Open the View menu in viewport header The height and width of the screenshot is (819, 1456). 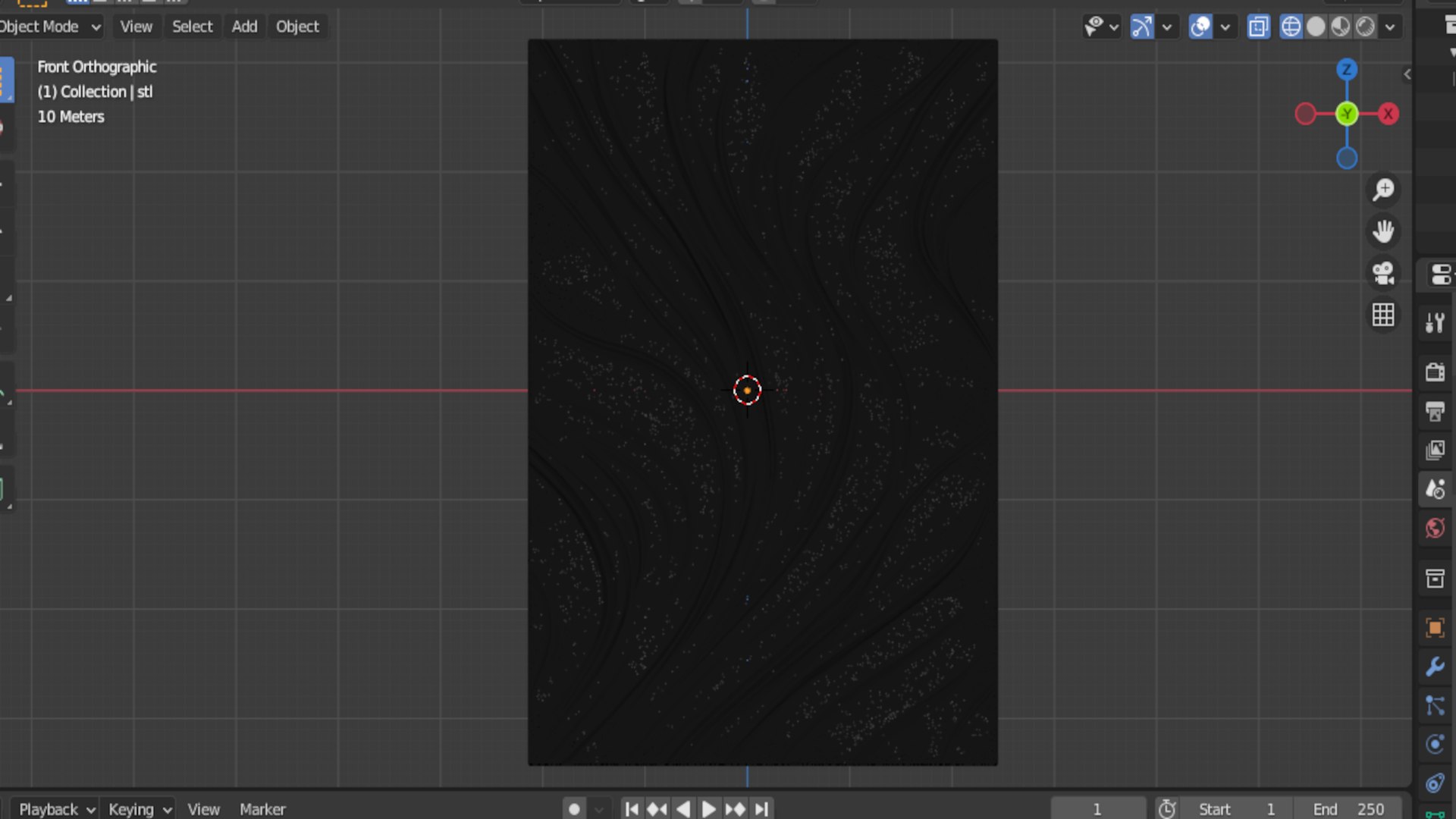click(x=136, y=27)
